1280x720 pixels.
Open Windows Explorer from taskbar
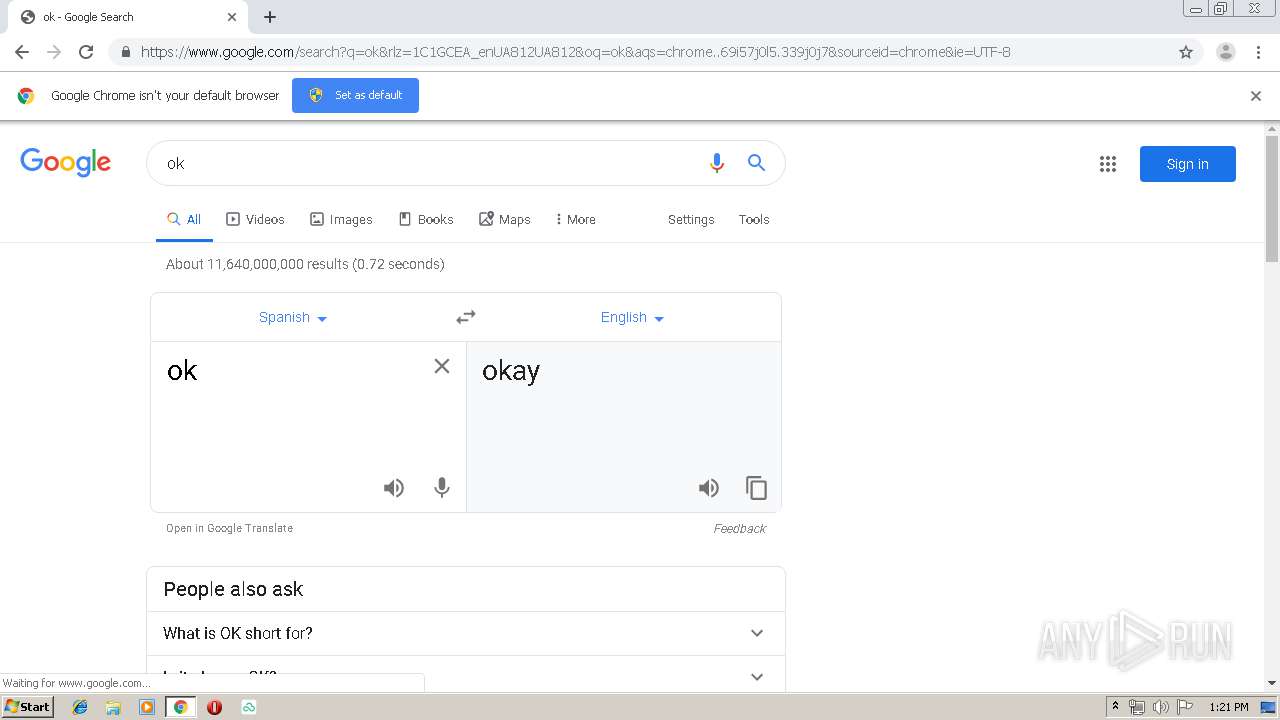pos(113,707)
